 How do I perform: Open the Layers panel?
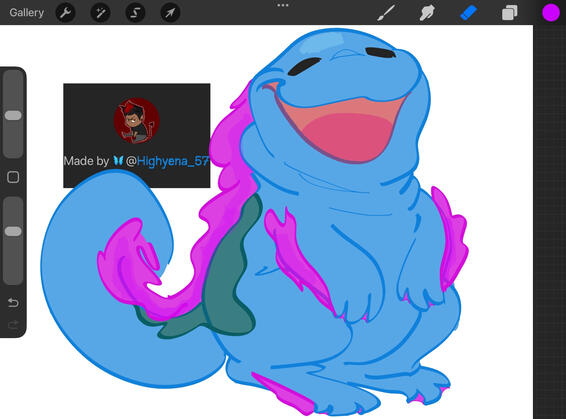(x=509, y=13)
